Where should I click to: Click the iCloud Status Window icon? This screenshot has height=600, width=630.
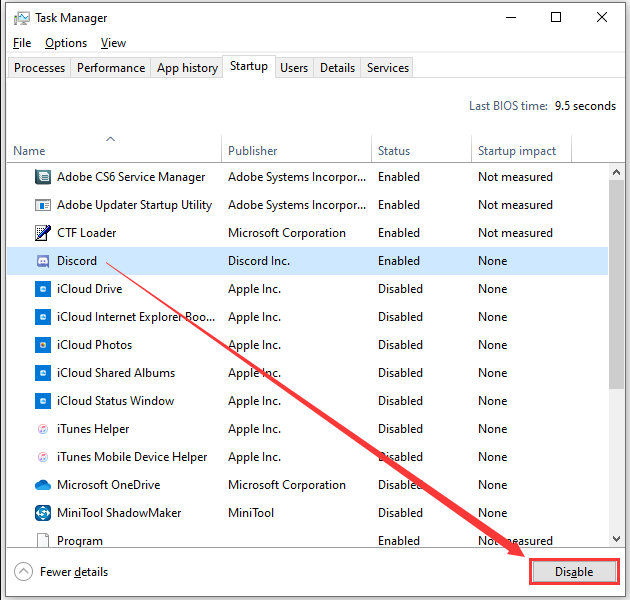click(43, 401)
